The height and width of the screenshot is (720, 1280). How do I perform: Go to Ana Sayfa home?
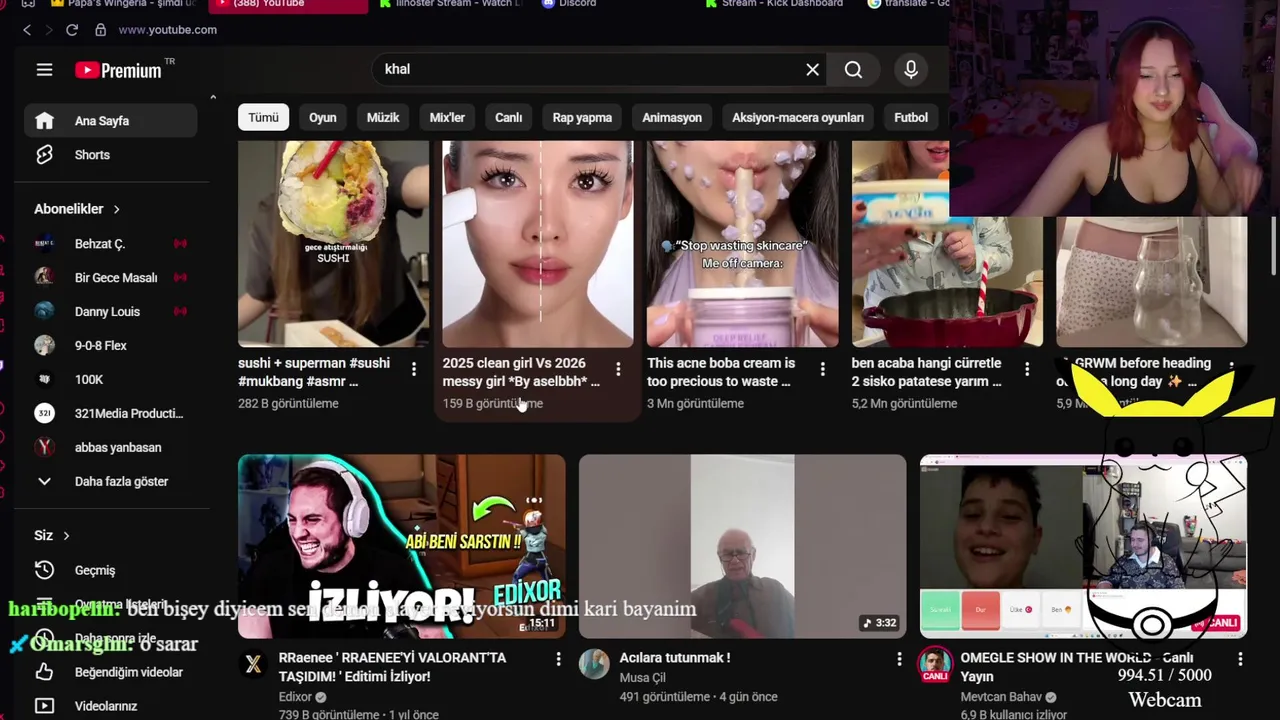(111, 121)
